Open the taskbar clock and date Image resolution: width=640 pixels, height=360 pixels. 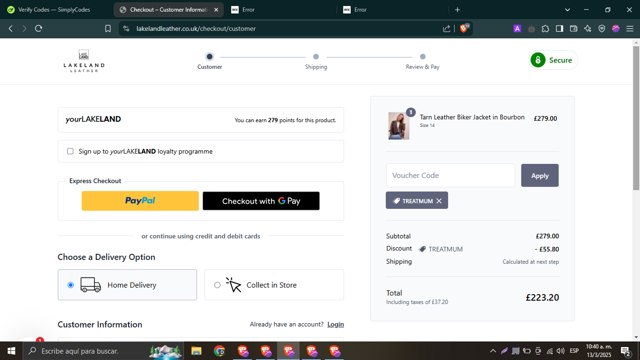point(599,351)
